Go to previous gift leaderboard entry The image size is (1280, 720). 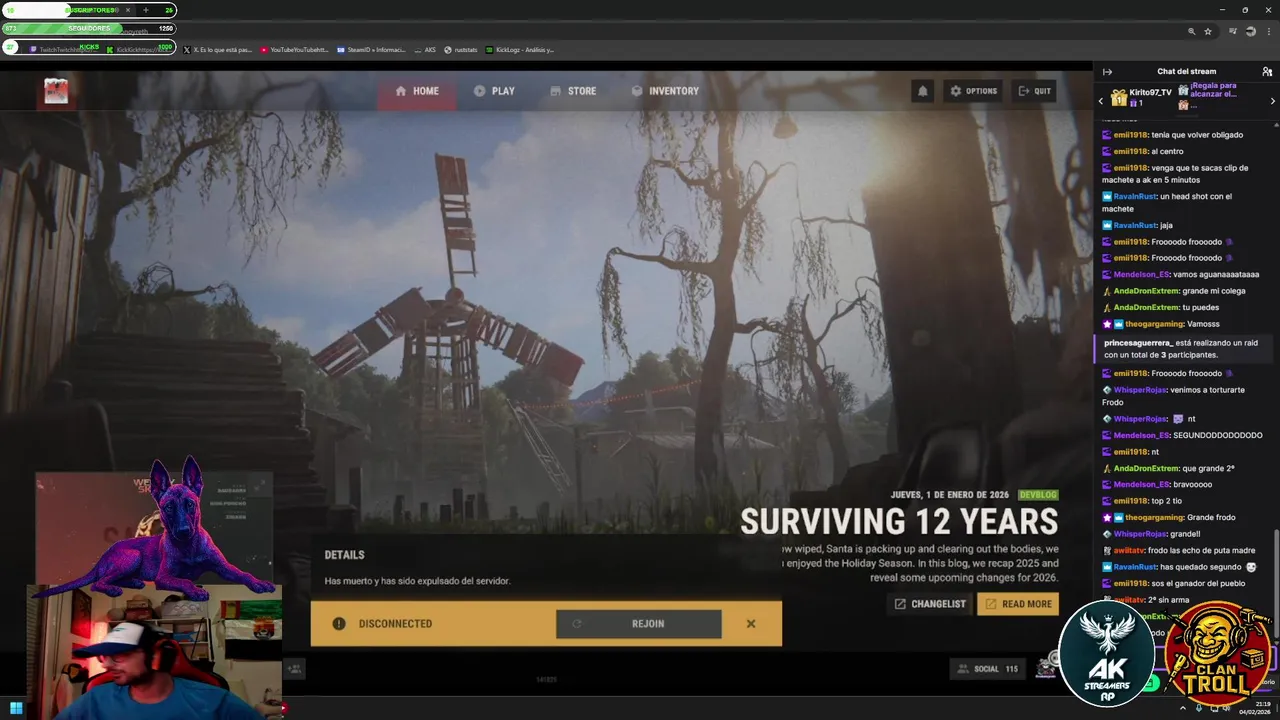[1101, 101]
